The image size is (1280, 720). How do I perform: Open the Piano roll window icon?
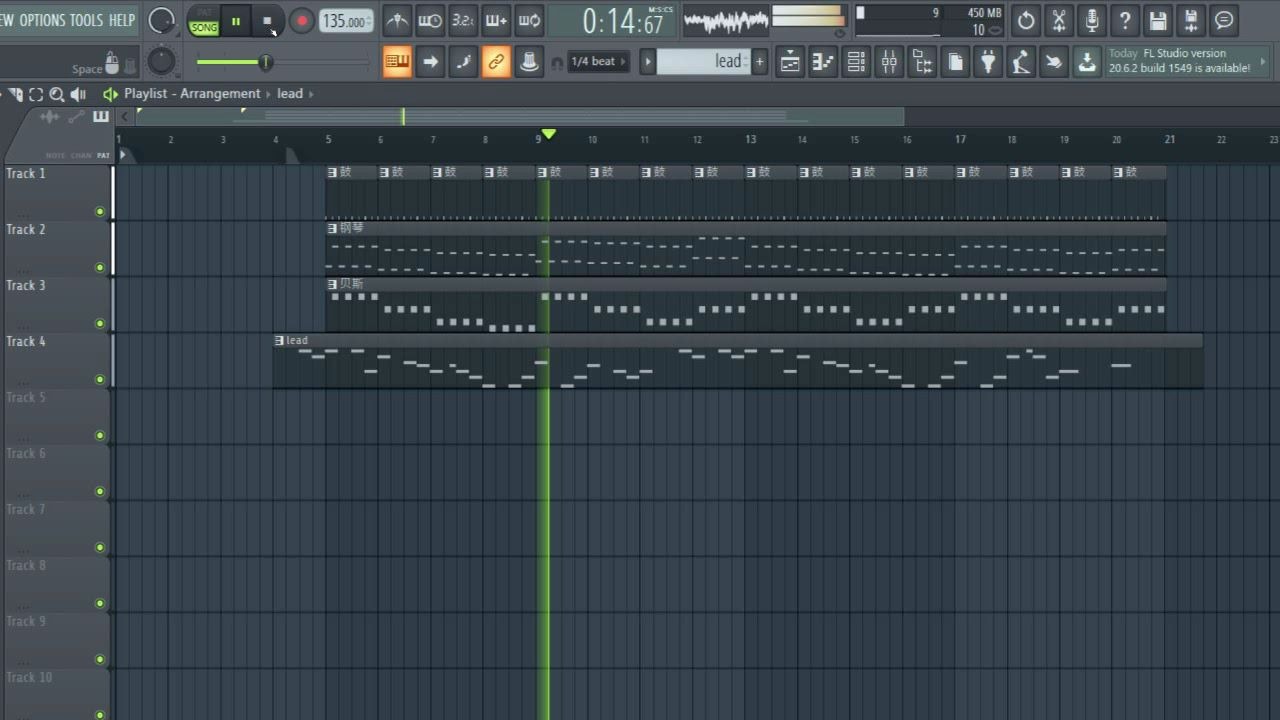tap(823, 62)
